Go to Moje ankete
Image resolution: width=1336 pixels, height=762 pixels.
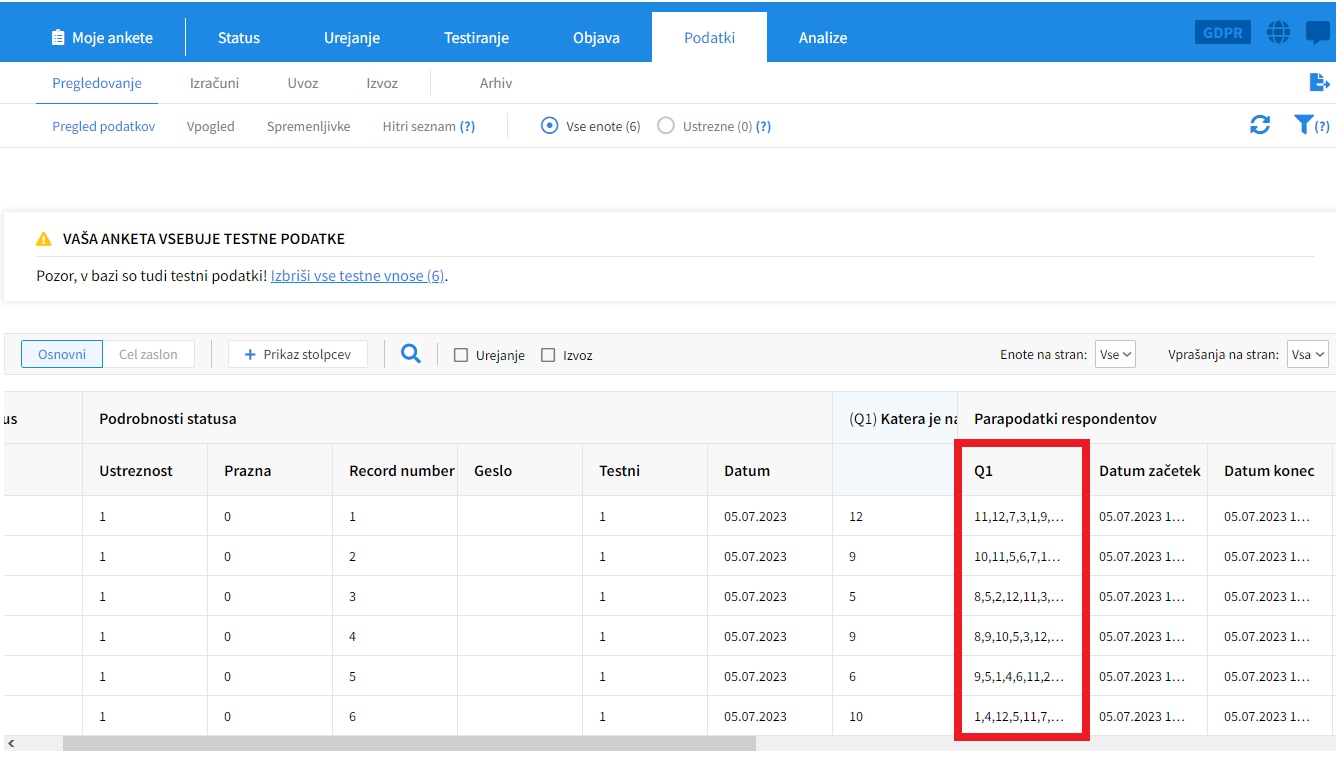pyautogui.click(x=102, y=38)
